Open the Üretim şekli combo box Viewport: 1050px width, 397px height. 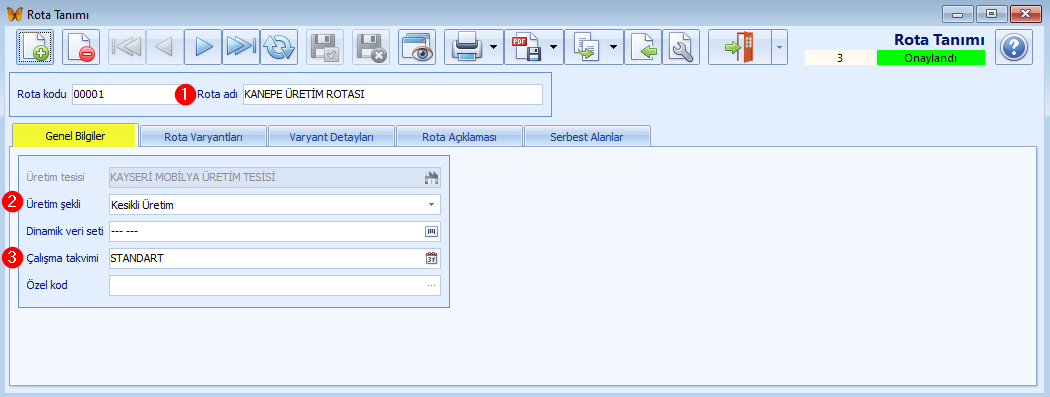pos(275,205)
